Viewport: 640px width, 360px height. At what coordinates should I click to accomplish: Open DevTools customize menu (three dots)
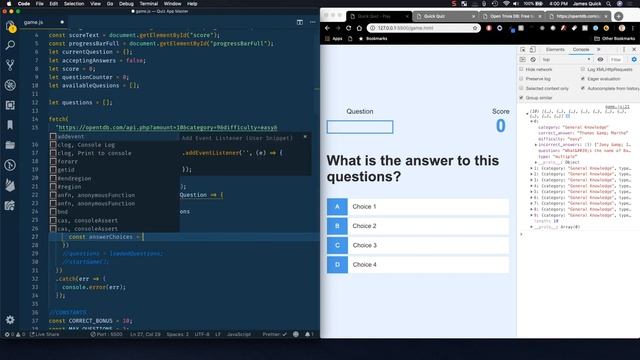(624, 49)
